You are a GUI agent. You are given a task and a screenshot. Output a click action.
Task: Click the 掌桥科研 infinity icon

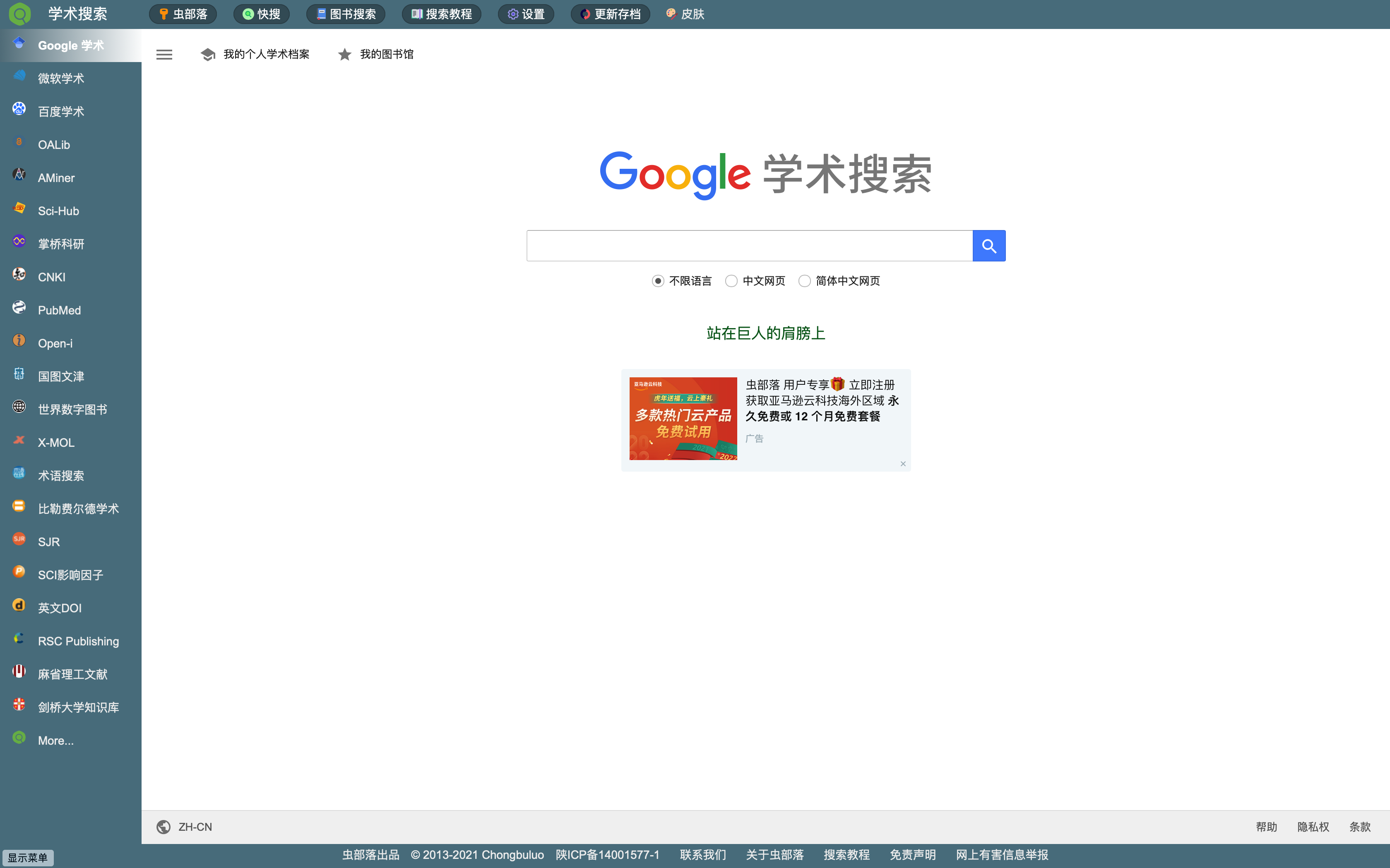(x=19, y=242)
